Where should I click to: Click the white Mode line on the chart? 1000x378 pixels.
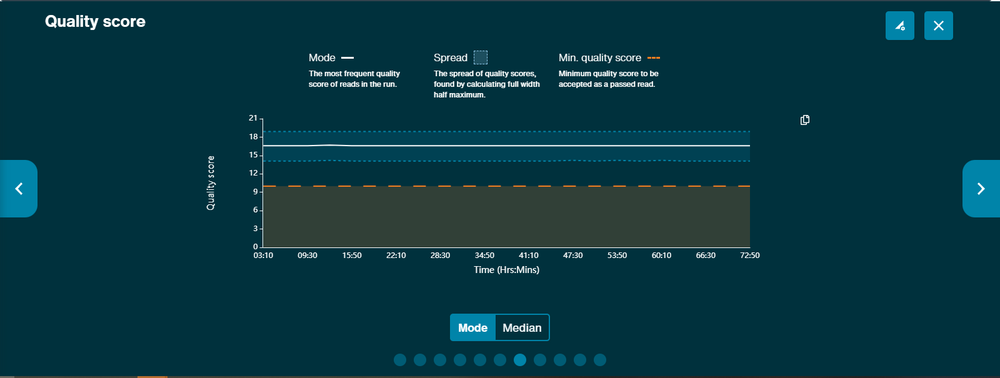pyautogui.click(x=506, y=145)
